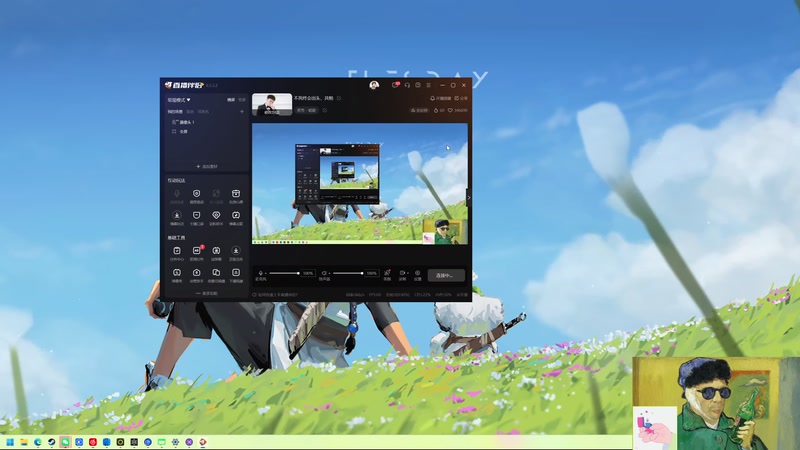Switch to the portrait orientation option beside 横屏
This screenshot has width=800, height=450.
pos(242,100)
